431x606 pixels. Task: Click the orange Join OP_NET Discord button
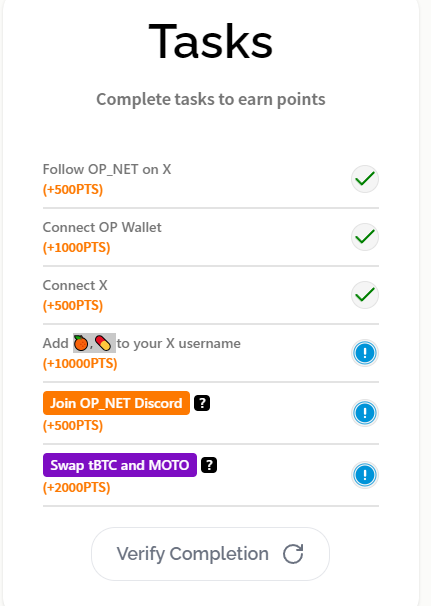coord(116,403)
